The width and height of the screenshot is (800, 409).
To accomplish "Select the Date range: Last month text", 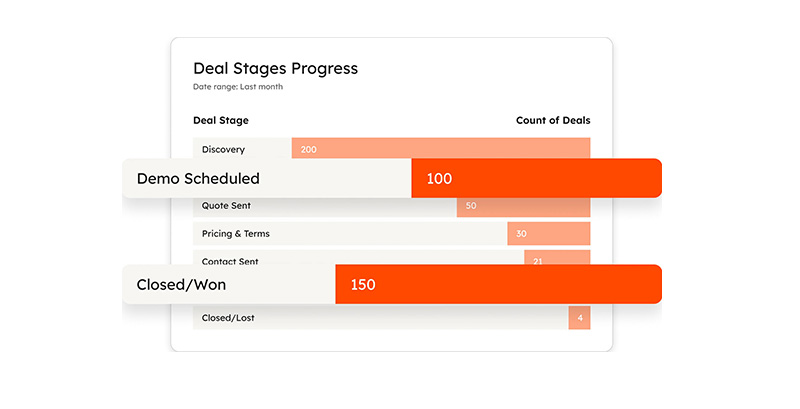I will [x=238, y=87].
